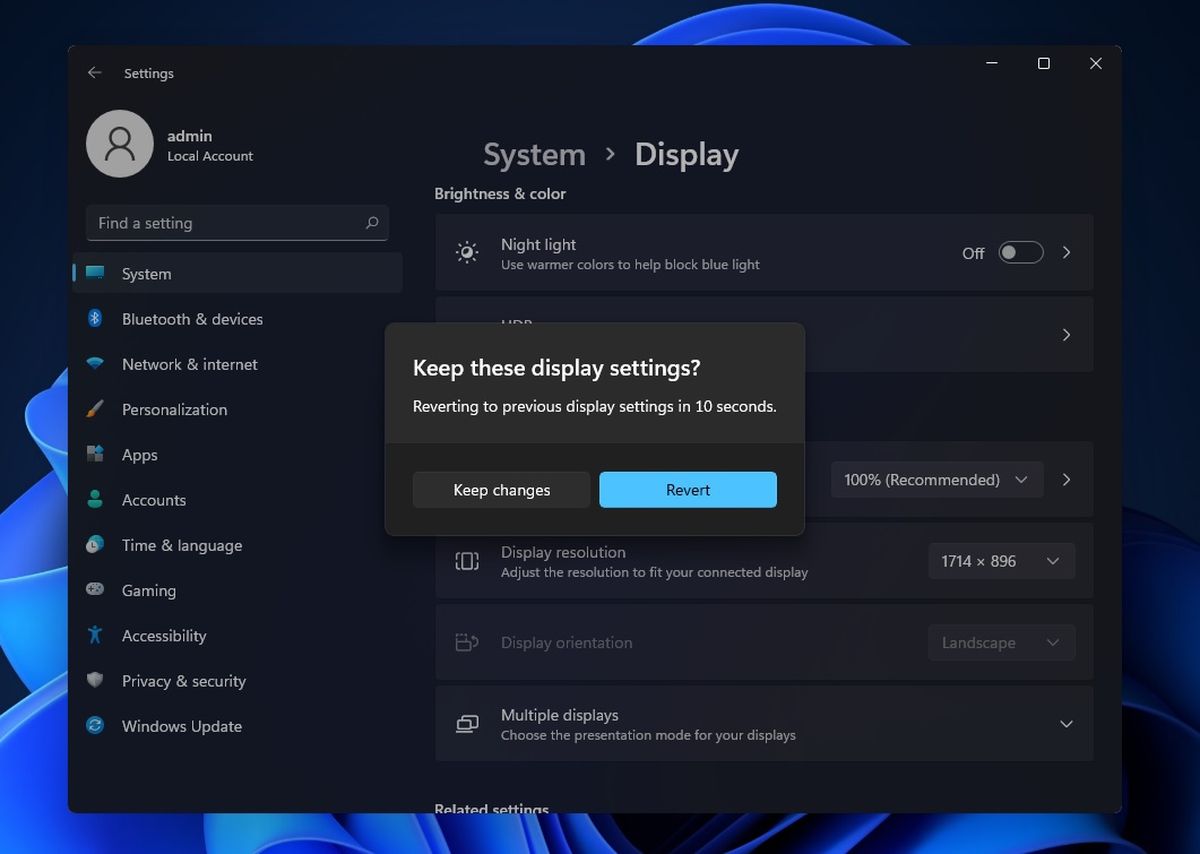The height and width of the screenshot is (854, 1200).
Task: Select System in the breadcrumb path
Action: tap(534, 154)
